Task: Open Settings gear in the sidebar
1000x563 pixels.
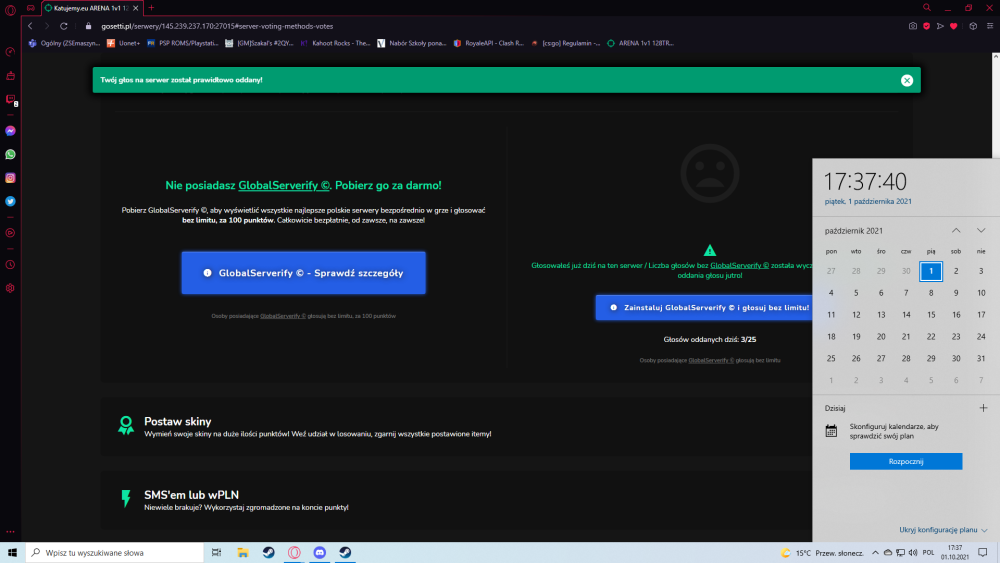Action: (x=10, y=288)
